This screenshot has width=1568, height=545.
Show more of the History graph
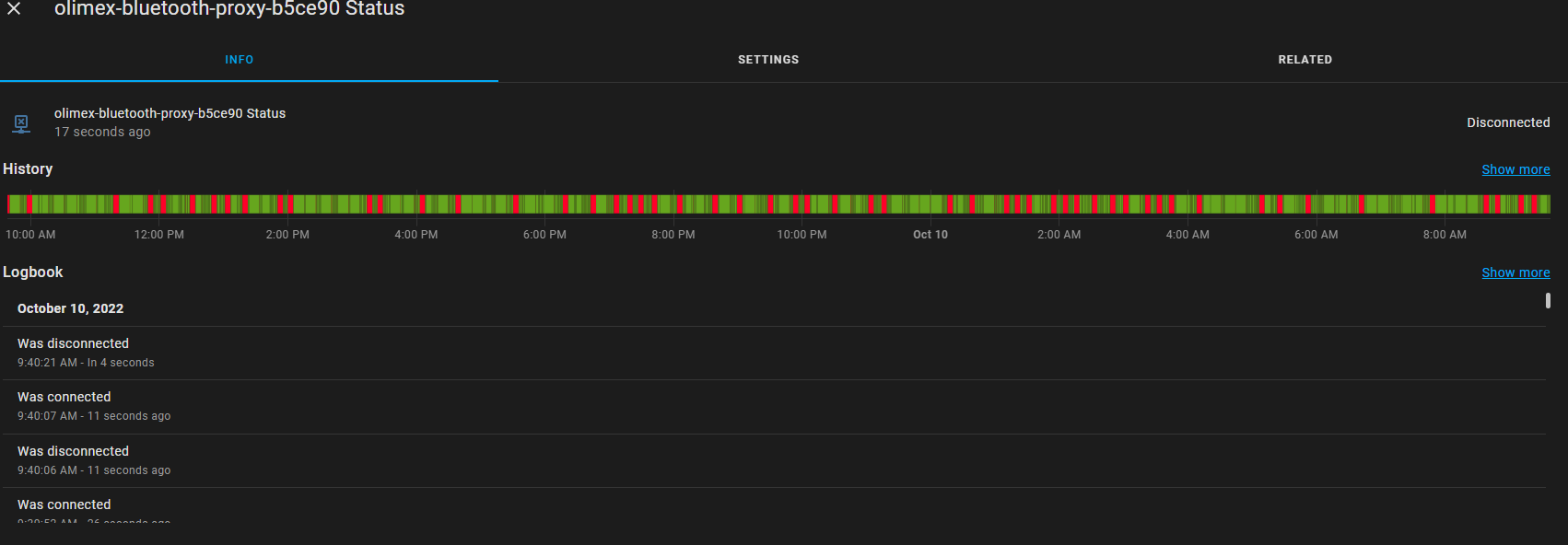(1515, 169)
